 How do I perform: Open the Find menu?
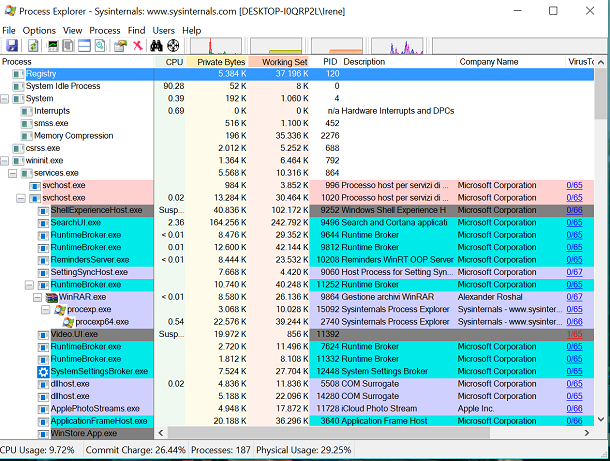136,30
